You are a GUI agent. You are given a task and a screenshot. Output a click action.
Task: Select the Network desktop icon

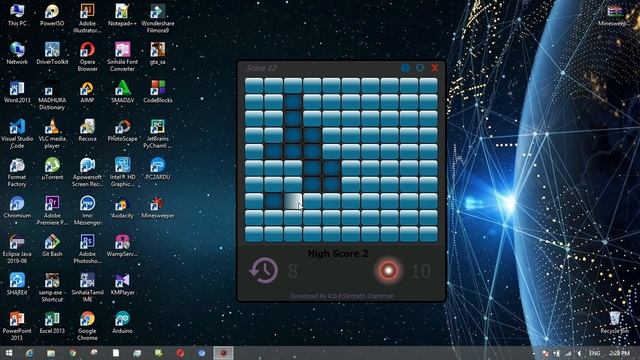(x=17, y=53)
